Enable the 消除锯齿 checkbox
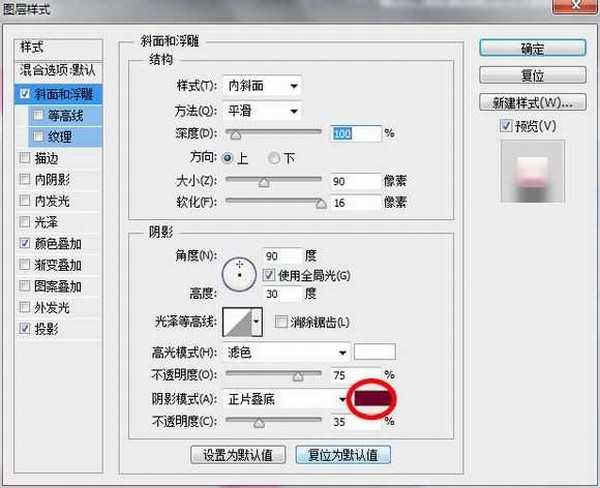Screen dimensions: 600x488 pyautogui.click(x=281, y=322)
